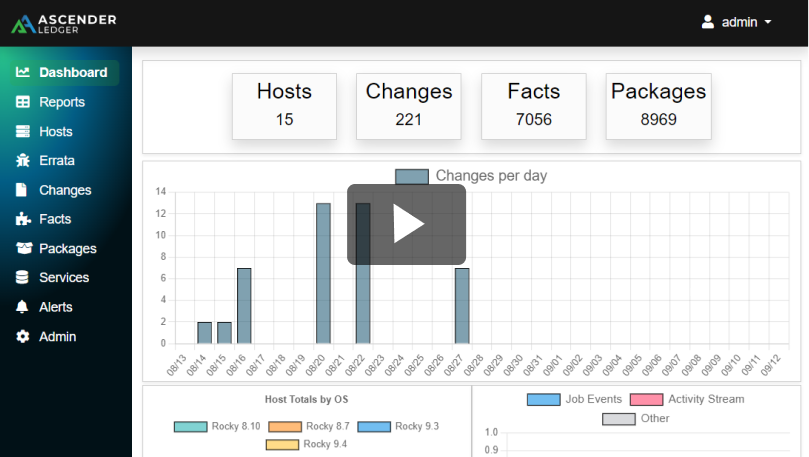Click the Rocky 9.4 legend label
809x457 pixels.
point(325,444)
